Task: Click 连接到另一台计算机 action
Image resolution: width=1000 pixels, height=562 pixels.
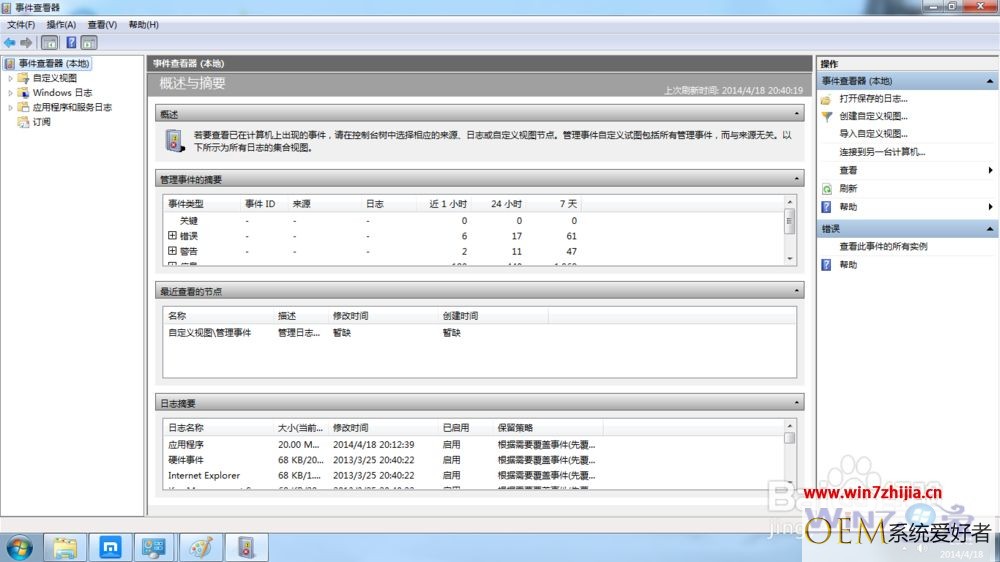Action: [882, 152]
